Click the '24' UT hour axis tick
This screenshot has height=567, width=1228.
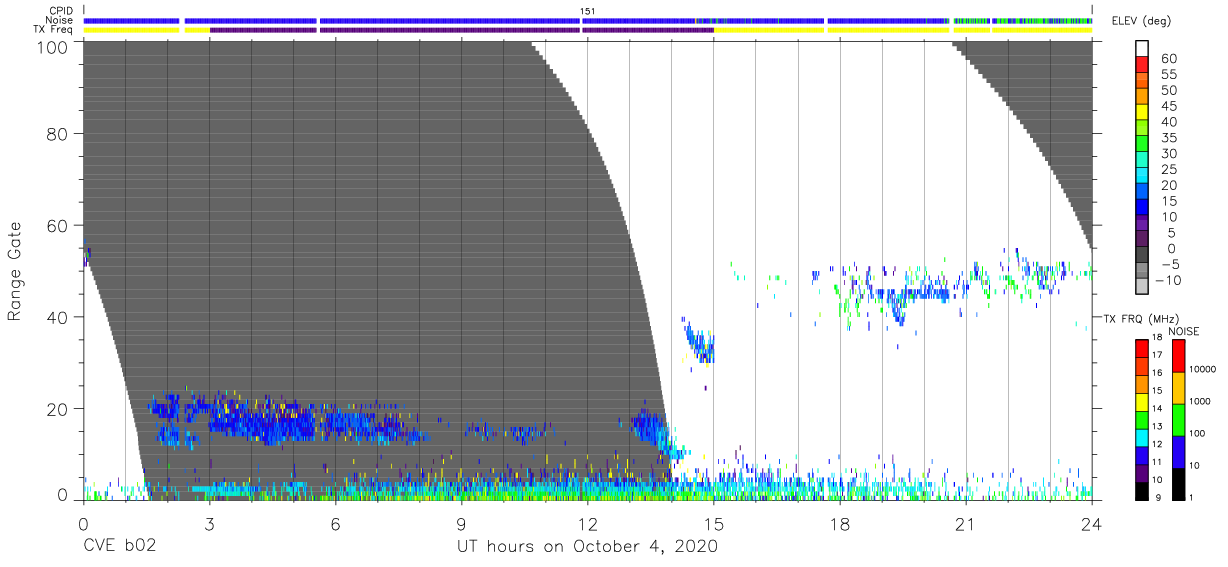1092,524
